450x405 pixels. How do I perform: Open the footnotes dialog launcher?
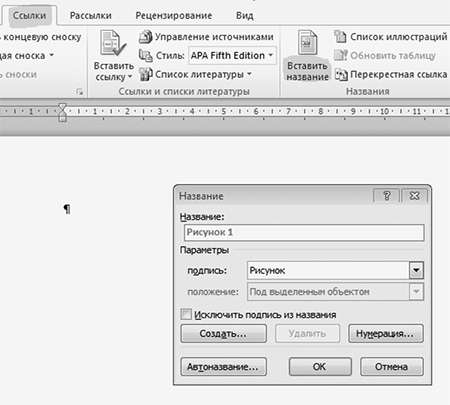point(79,91)
